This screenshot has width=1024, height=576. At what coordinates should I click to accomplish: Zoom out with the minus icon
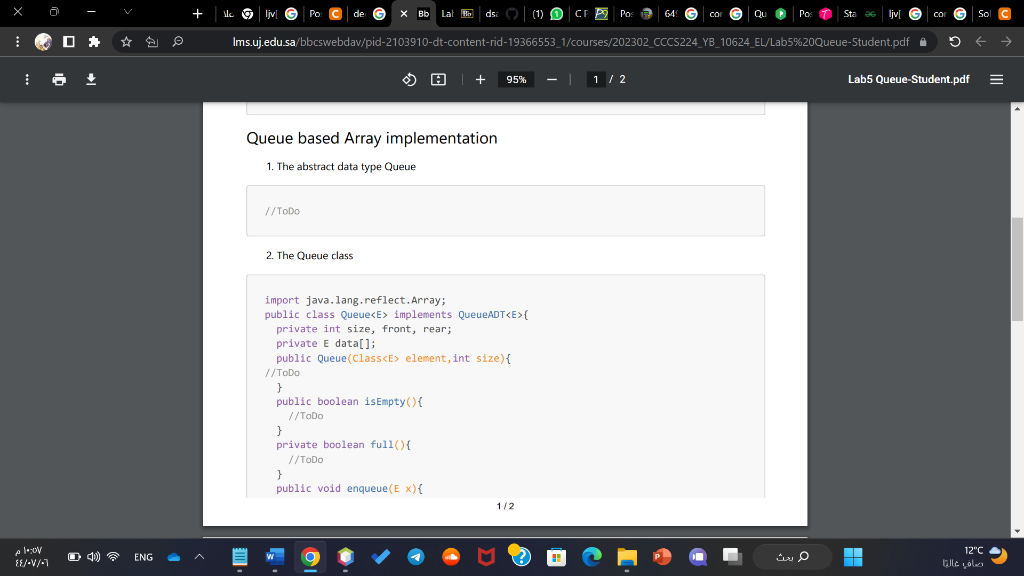(552, 79)
